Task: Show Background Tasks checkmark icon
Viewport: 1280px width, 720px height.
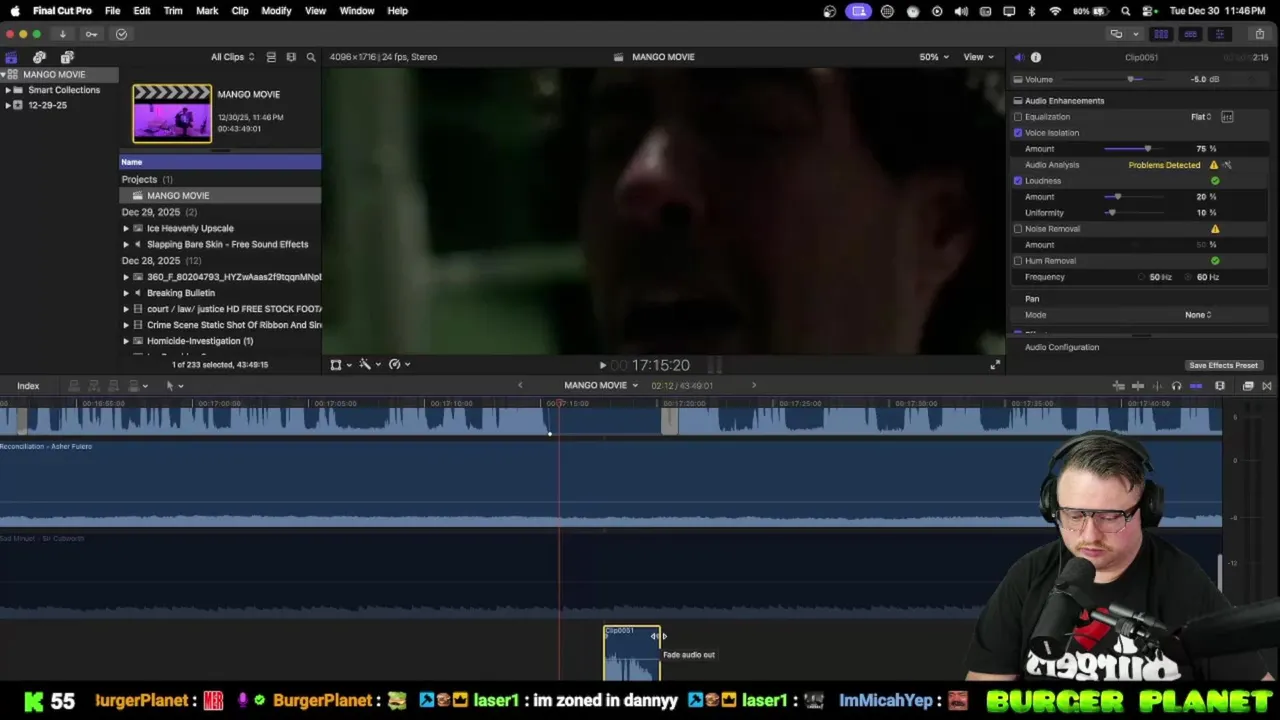Action: point(121,34)
